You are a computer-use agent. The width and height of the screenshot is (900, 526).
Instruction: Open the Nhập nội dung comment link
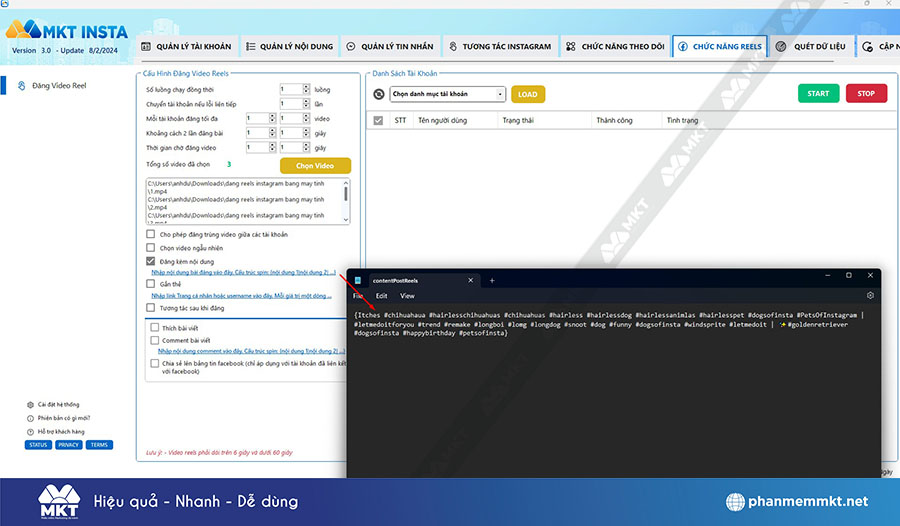[x=251, y=351]
